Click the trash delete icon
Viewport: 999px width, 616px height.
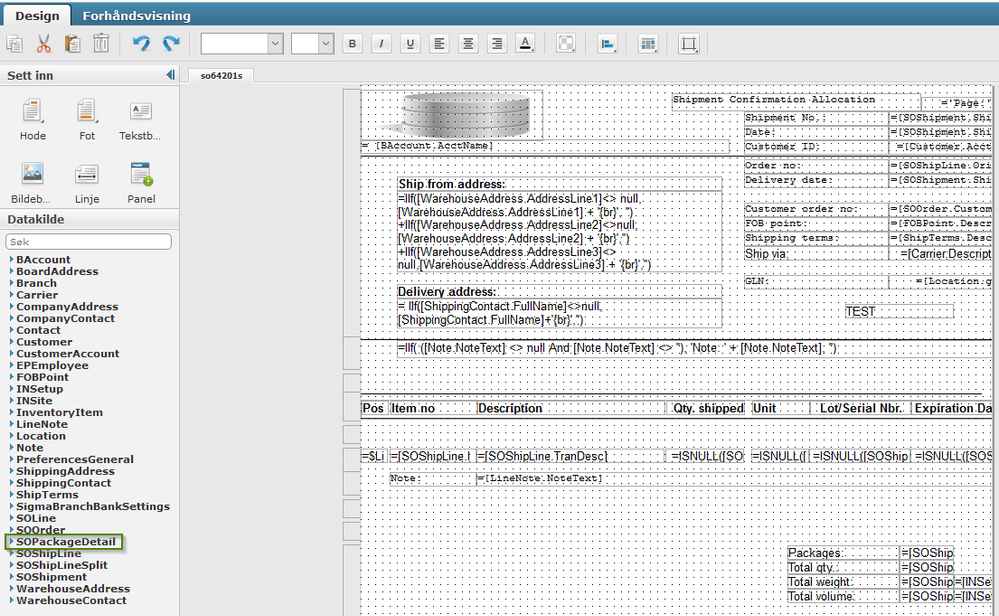[101, 44]
